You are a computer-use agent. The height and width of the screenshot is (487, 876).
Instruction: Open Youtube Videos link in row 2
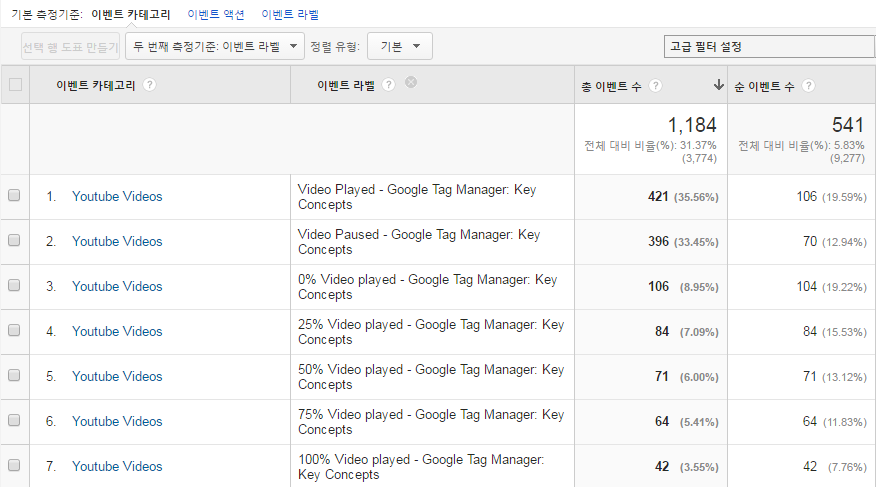(x=117, y=241)
